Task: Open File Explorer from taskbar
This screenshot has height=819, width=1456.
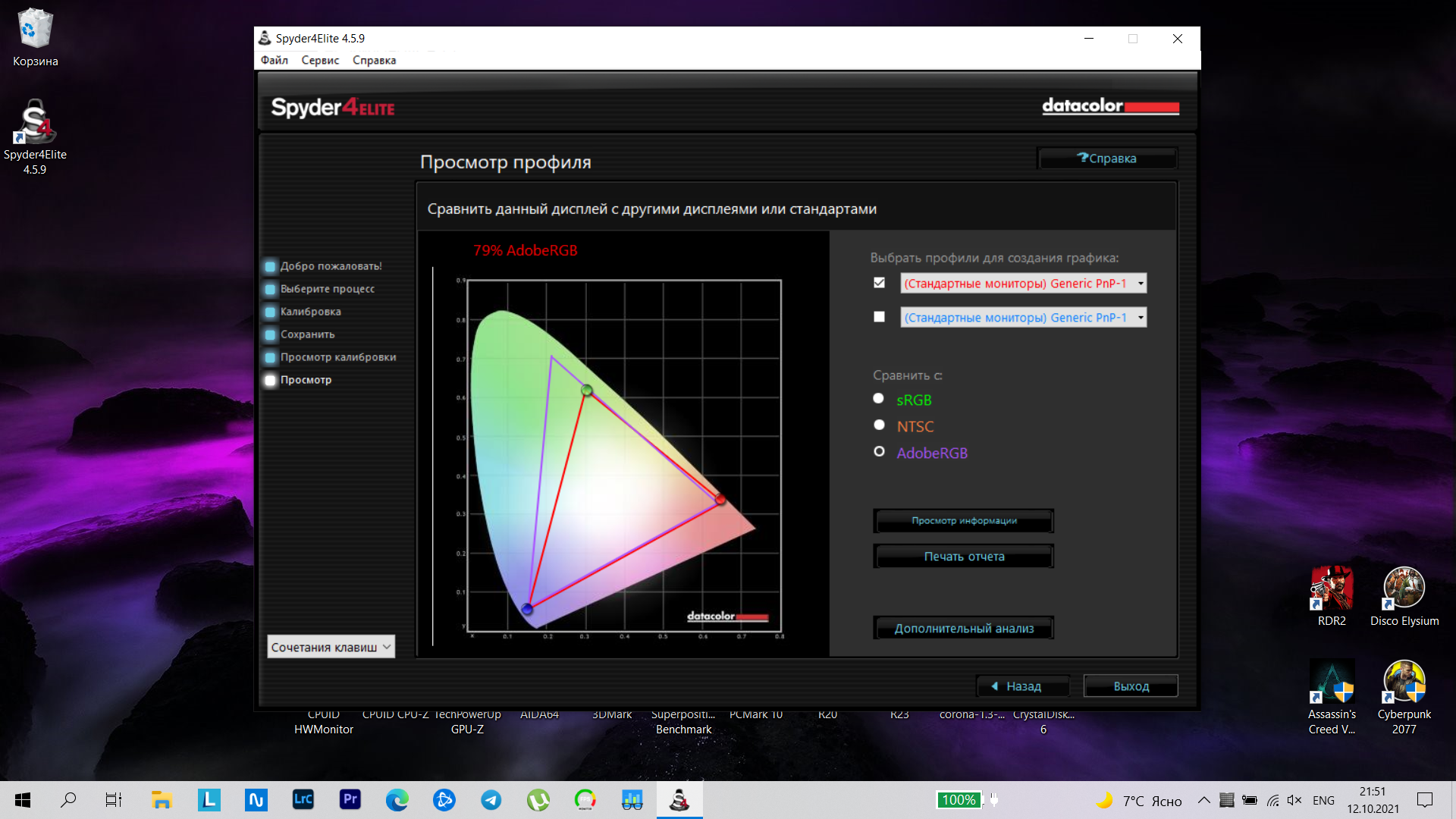Action: [x=162, y=799]
